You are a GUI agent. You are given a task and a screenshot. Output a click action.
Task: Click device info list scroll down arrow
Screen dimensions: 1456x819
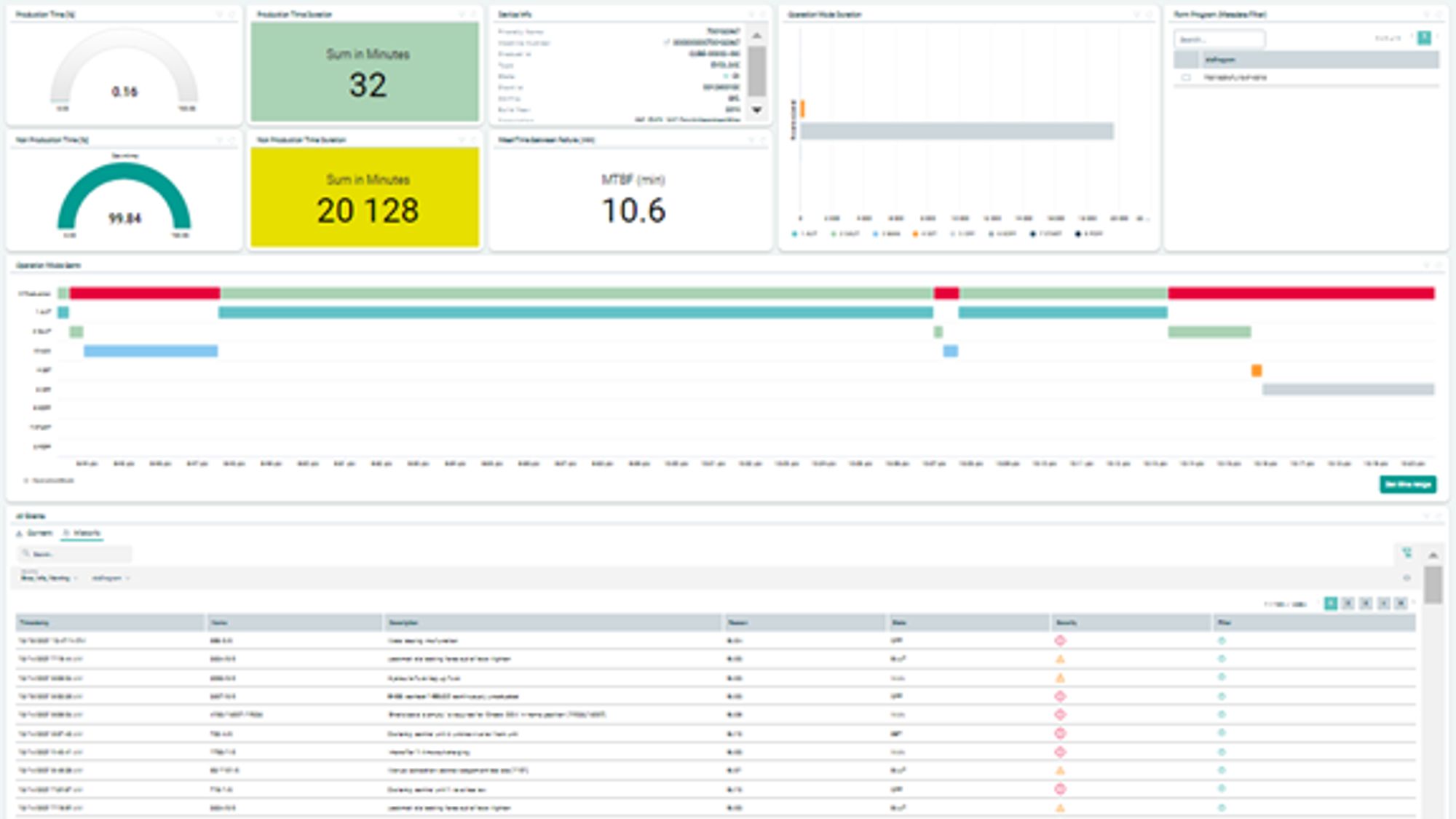pyautogui.click(x=757, y=110)
